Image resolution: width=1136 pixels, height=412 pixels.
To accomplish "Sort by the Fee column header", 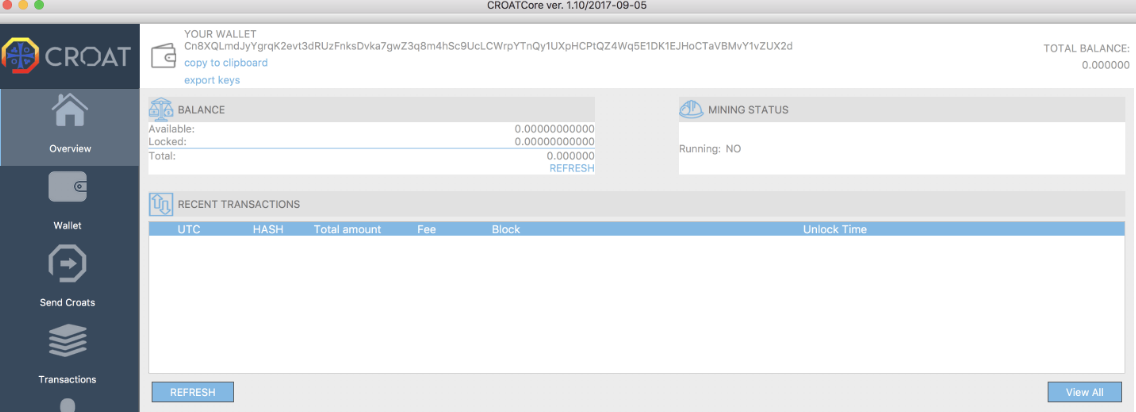I will click(x=426, y=230).
